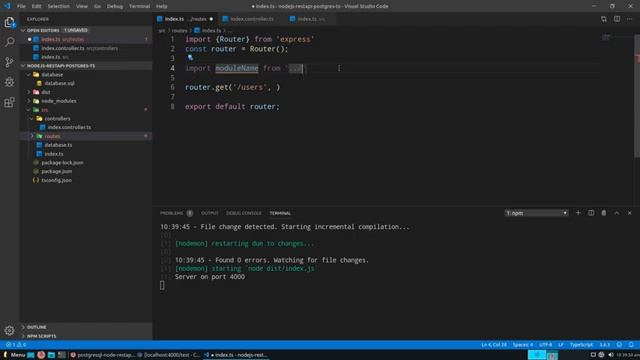Viewport: 640px width, 360px height.
Task: Open tsconfig.json file
Action: tap(56, 180)
